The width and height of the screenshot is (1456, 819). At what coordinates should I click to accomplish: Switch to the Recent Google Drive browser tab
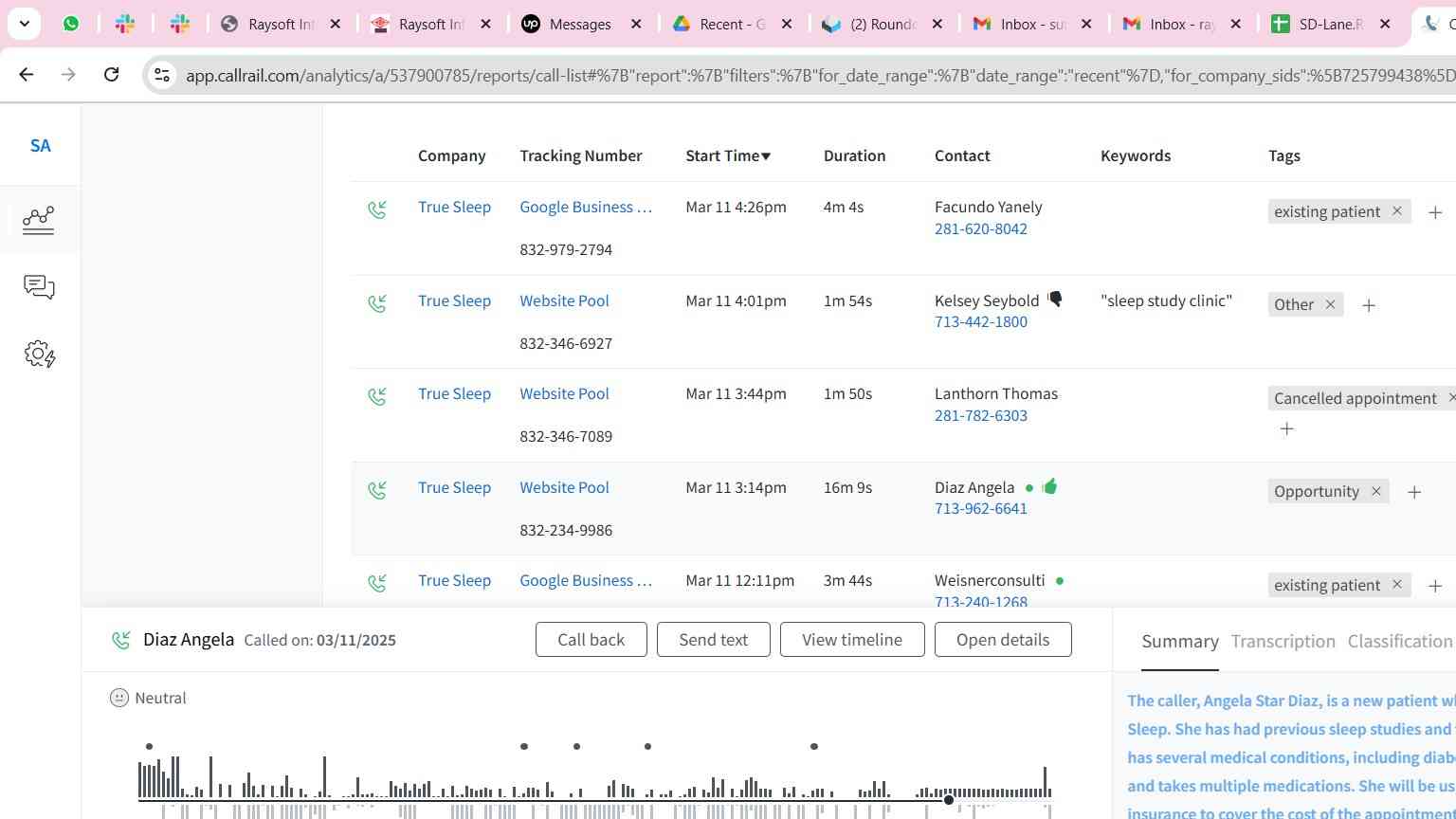pyautogui.click(x=732, y=24)
